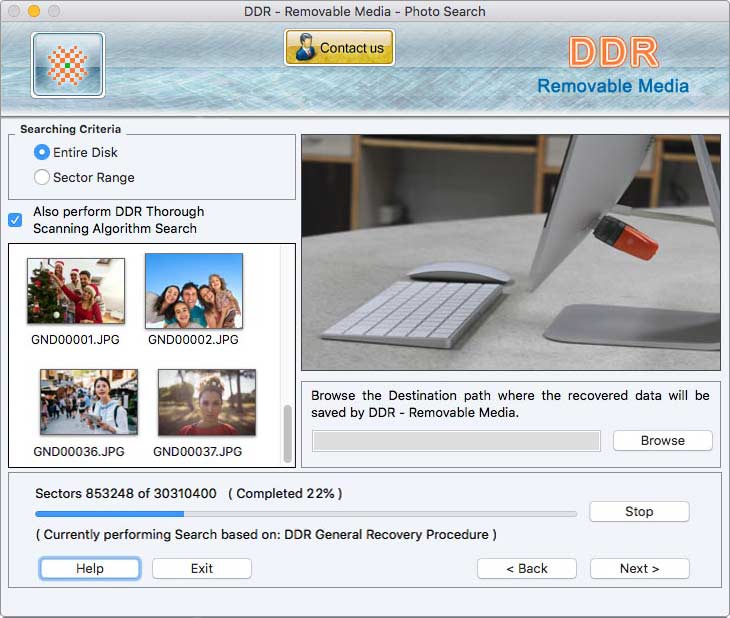Click the DDR General Recovery Procedure status line
Image resolution: width=730 pixels, height=618 pixels.
click(266, 534)
